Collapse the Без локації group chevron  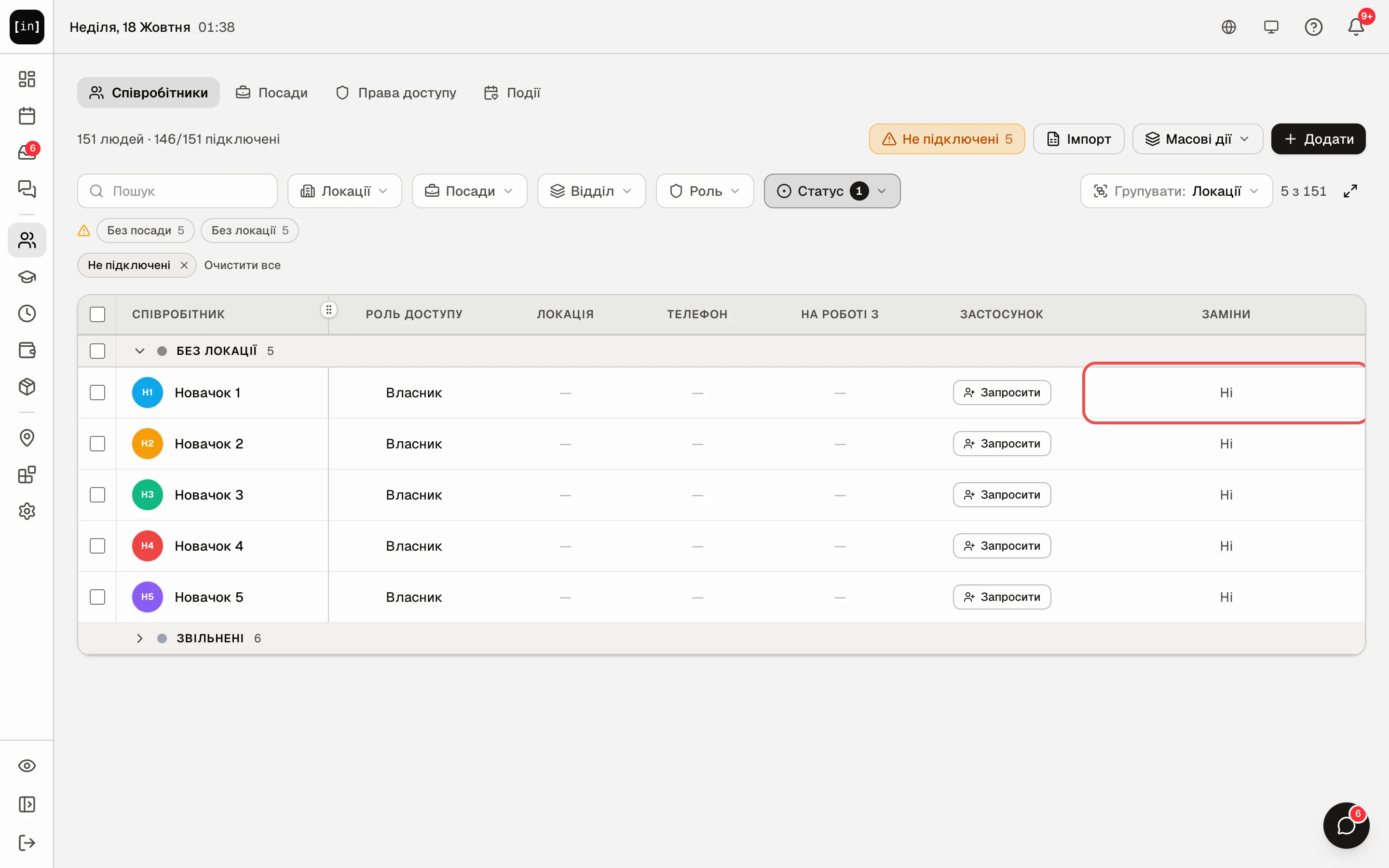139,351
